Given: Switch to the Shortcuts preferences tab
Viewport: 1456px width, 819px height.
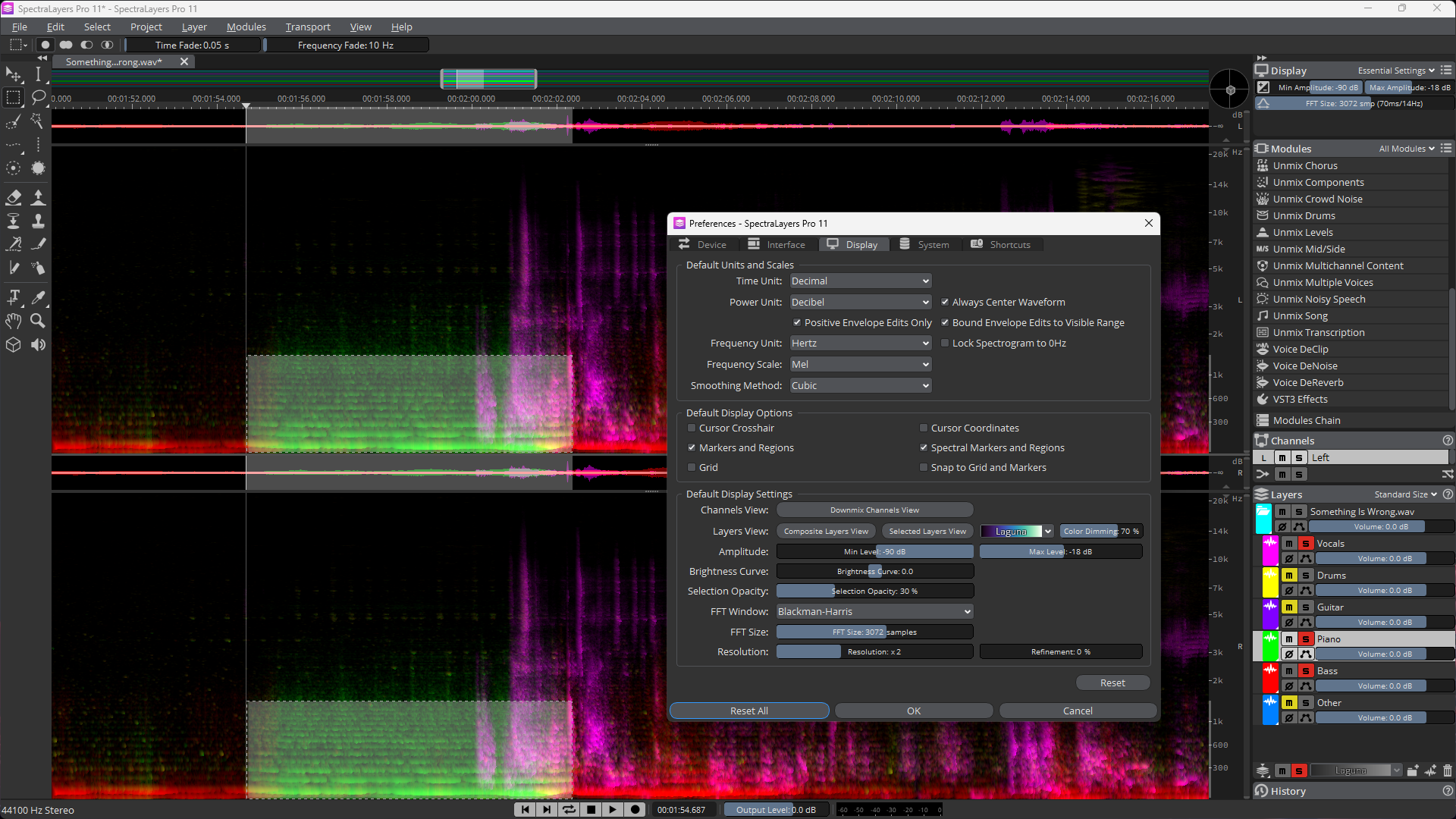Looking at the screenshot, I should pyautogui.click(x=1001, y=244).
